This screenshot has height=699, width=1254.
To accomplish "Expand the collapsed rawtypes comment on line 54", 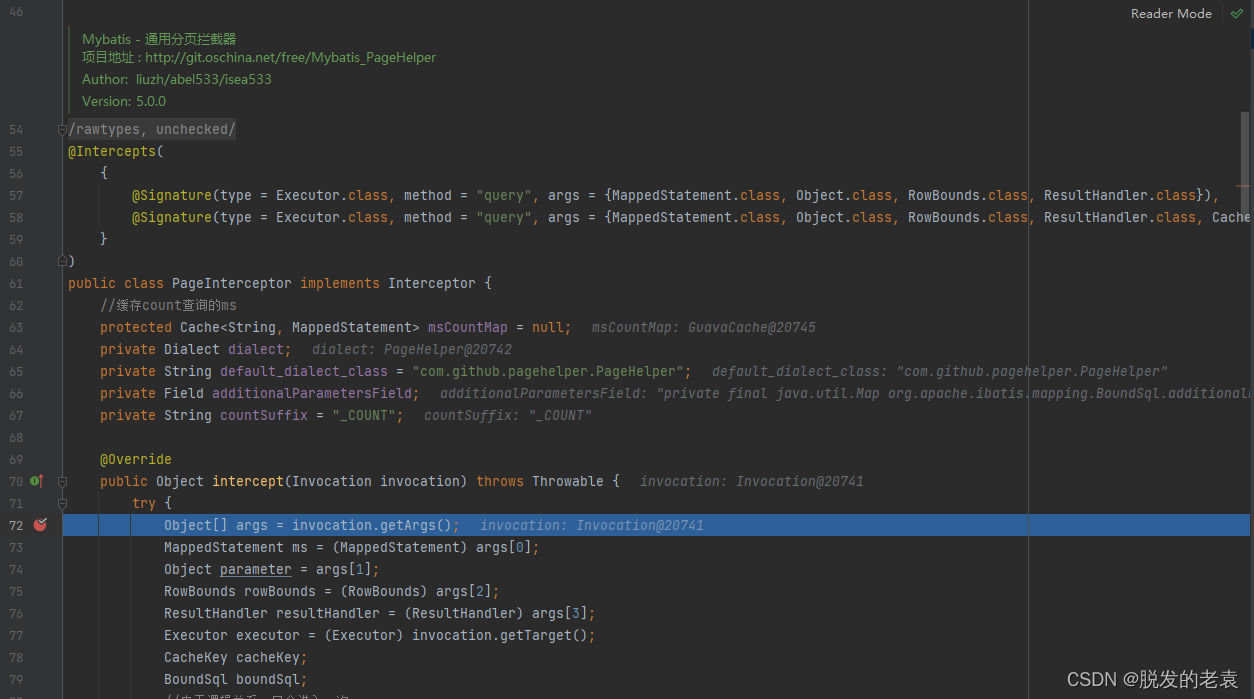I will coord(62,128).
